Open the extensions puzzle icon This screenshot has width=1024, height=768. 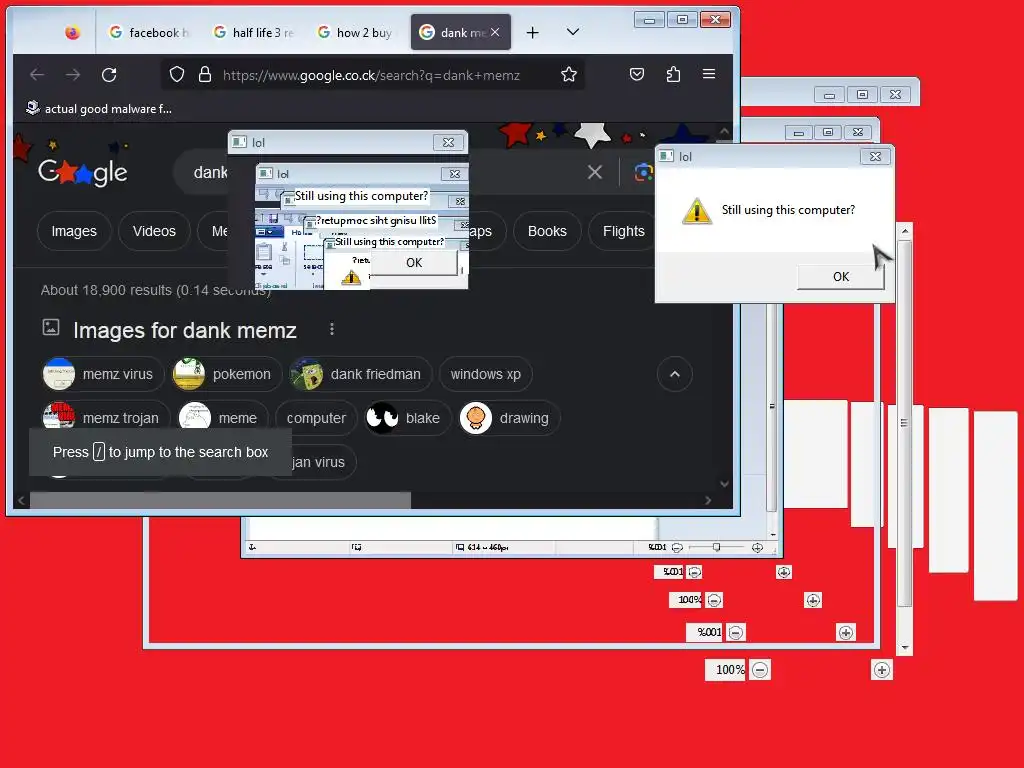pyautogui.click(x=673, y=74)
